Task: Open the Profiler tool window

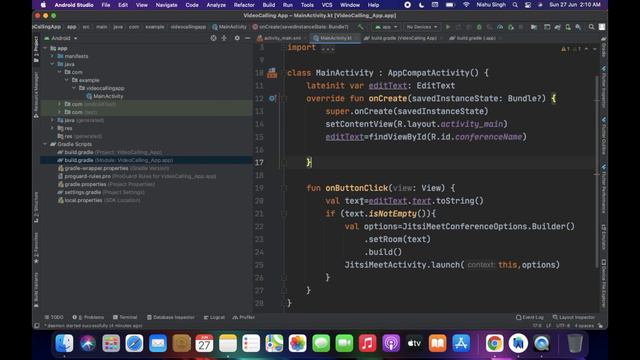Action: [244, 317]
